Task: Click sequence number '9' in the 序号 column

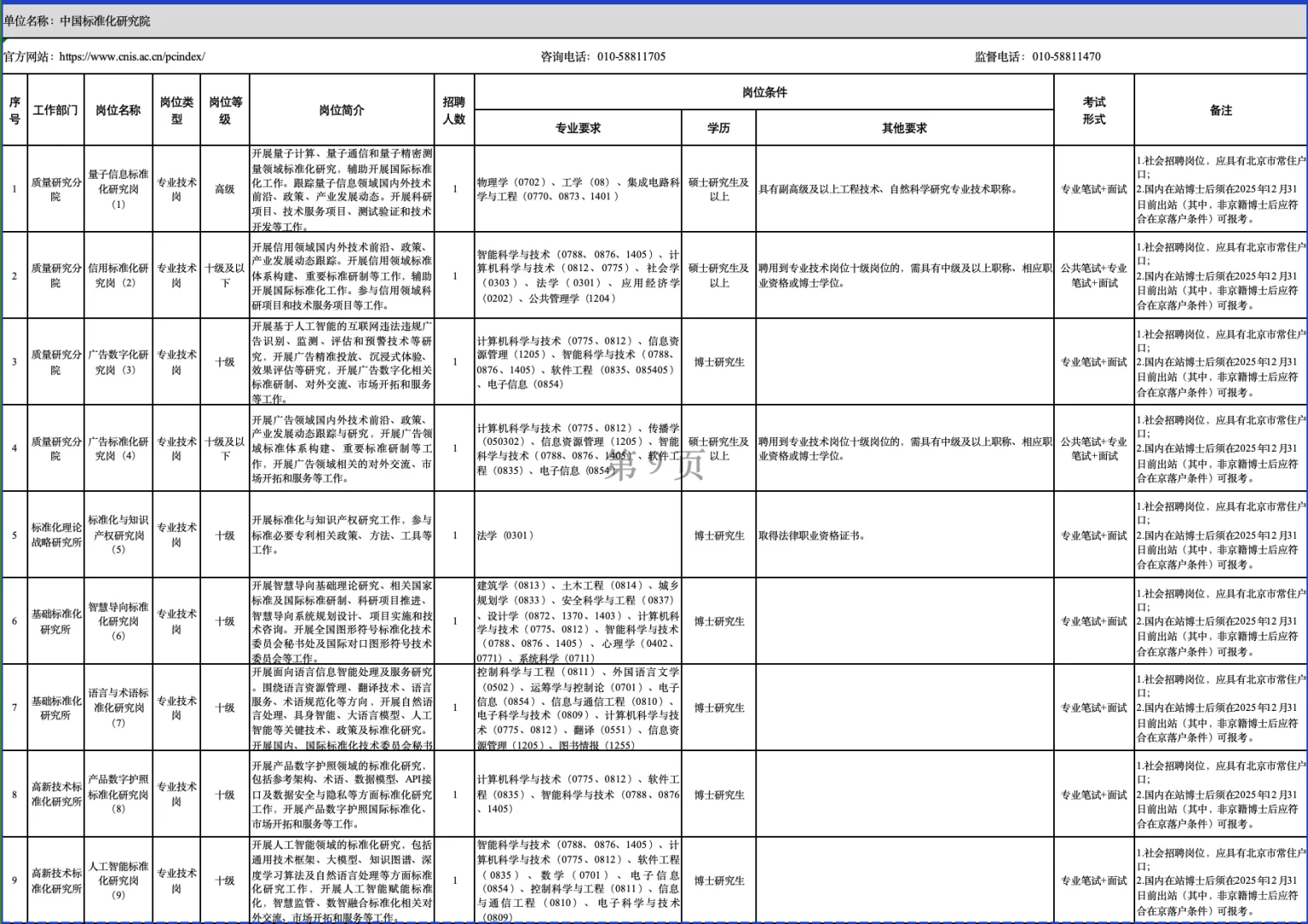Action: [x=15, y=880]
